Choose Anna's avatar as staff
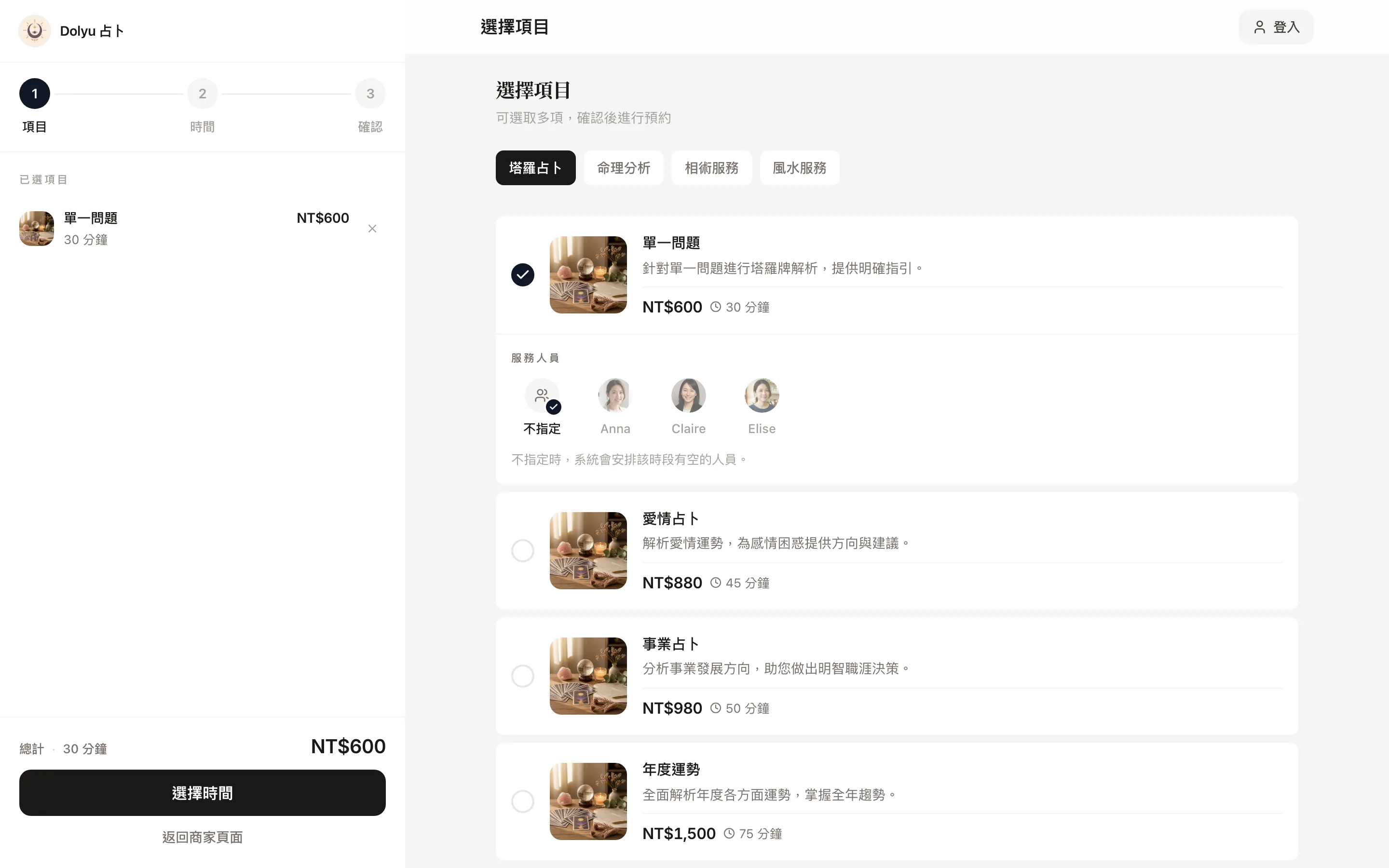Image resolution: width=1389 pixels, height=868 pixels. coord(615,395)
